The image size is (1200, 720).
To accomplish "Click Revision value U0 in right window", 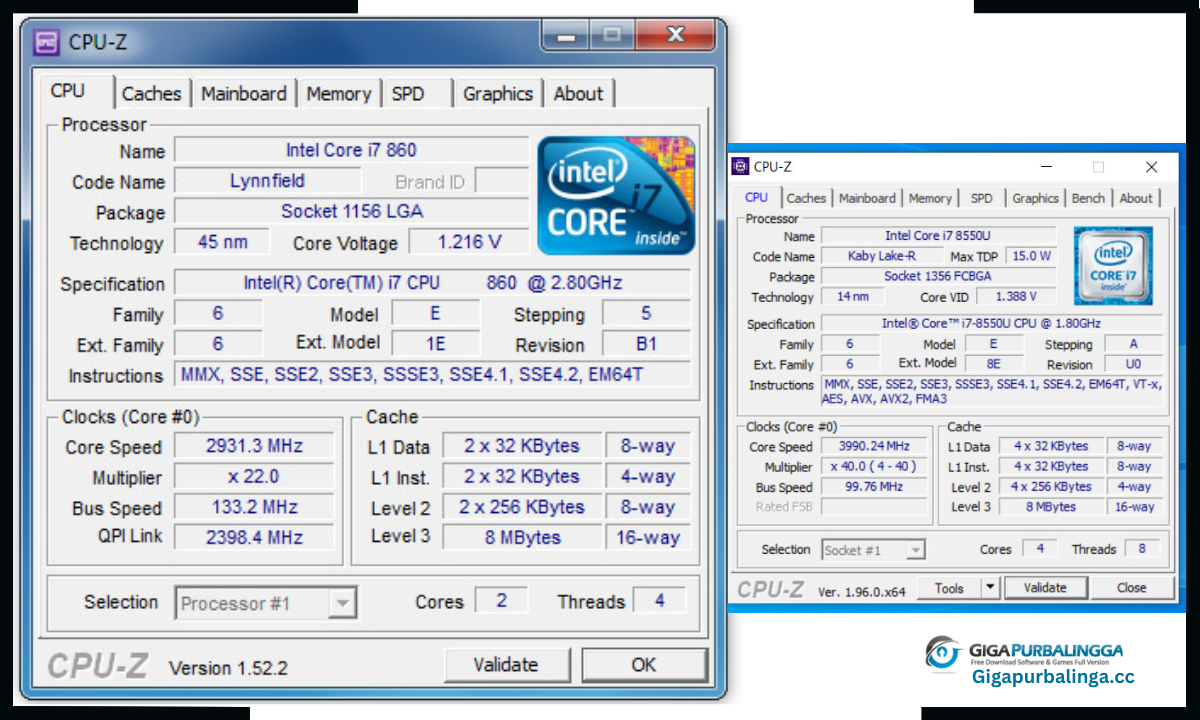I will pos(1133,364).
